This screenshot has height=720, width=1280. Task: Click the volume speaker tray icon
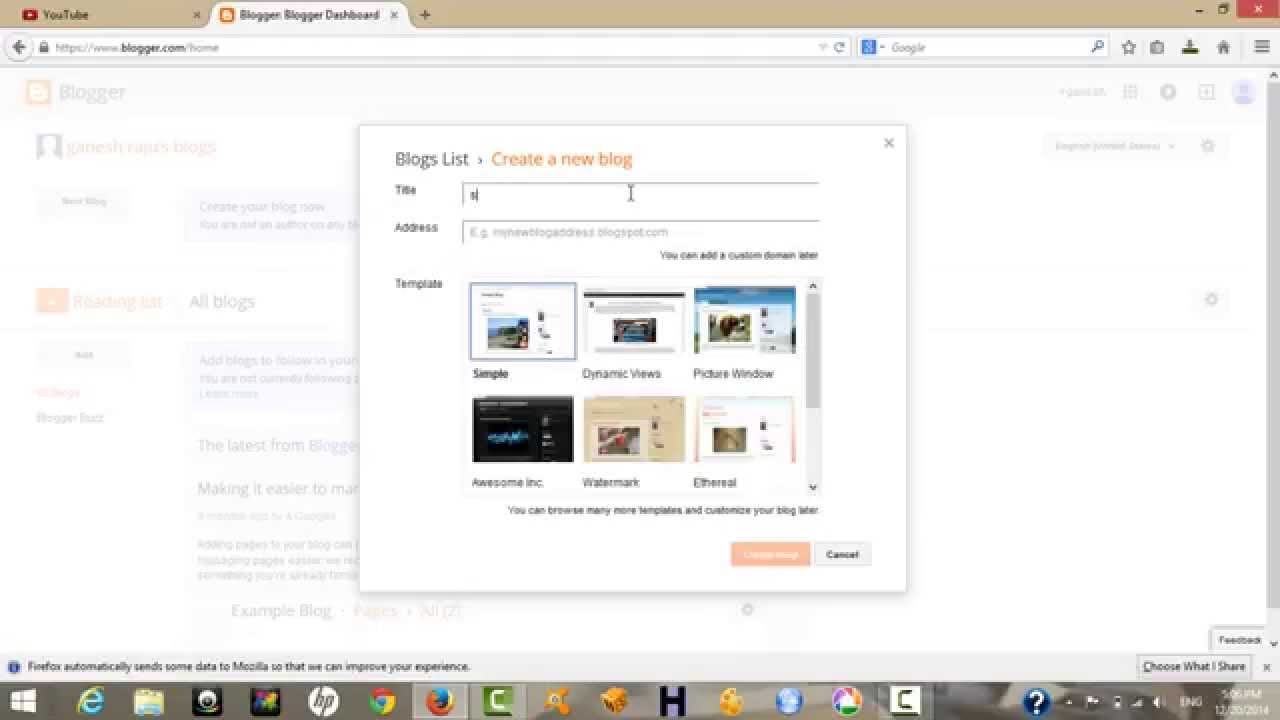[1157, 701]
